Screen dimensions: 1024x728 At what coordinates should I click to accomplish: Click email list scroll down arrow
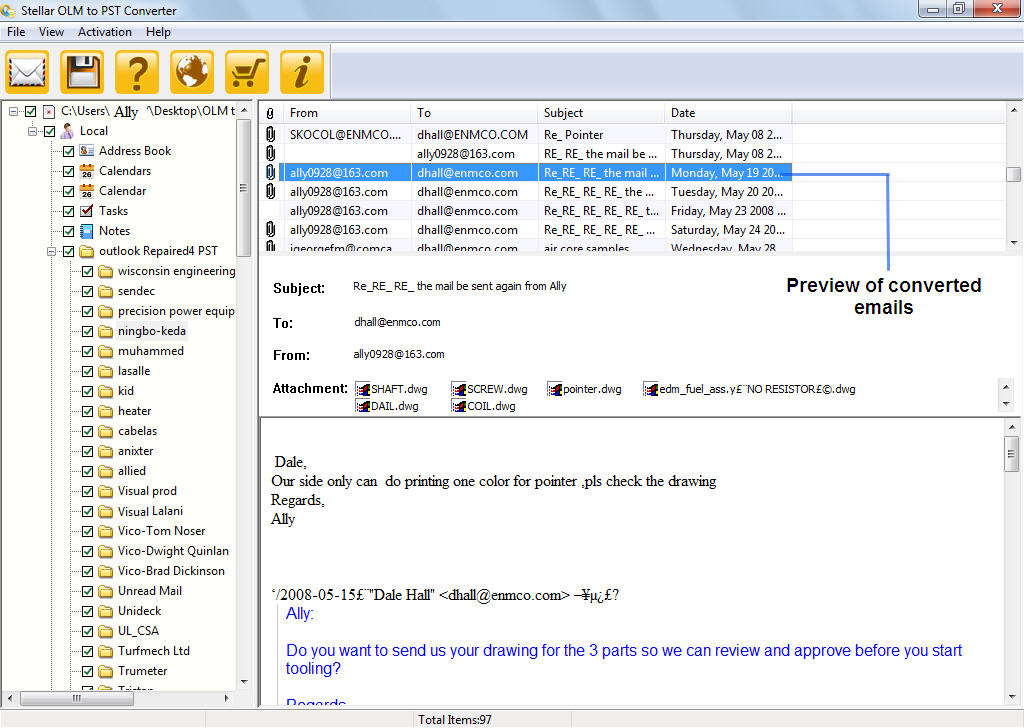[x=1014, y=243]
